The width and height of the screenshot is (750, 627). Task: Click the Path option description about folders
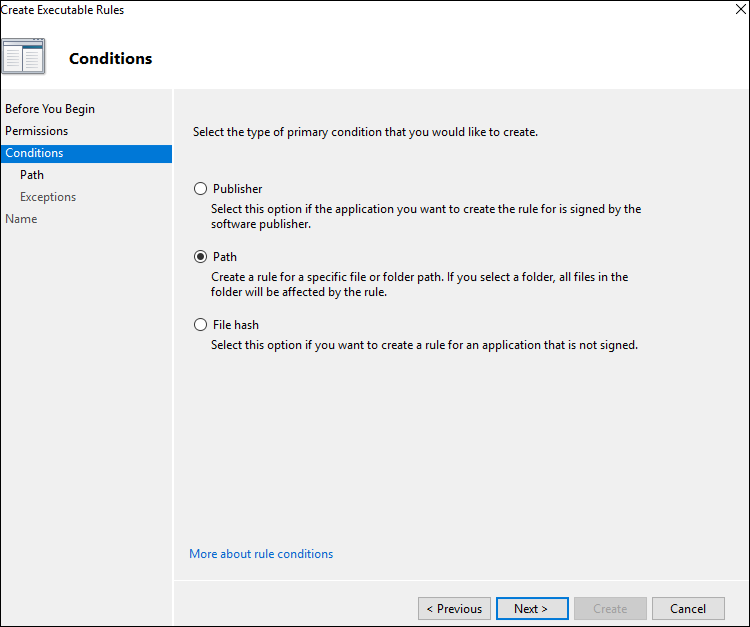point(419,284)
